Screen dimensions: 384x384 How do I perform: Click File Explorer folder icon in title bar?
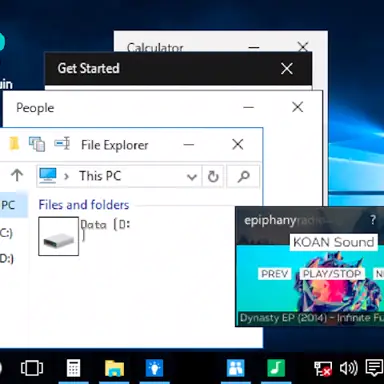tap(14, 144)
